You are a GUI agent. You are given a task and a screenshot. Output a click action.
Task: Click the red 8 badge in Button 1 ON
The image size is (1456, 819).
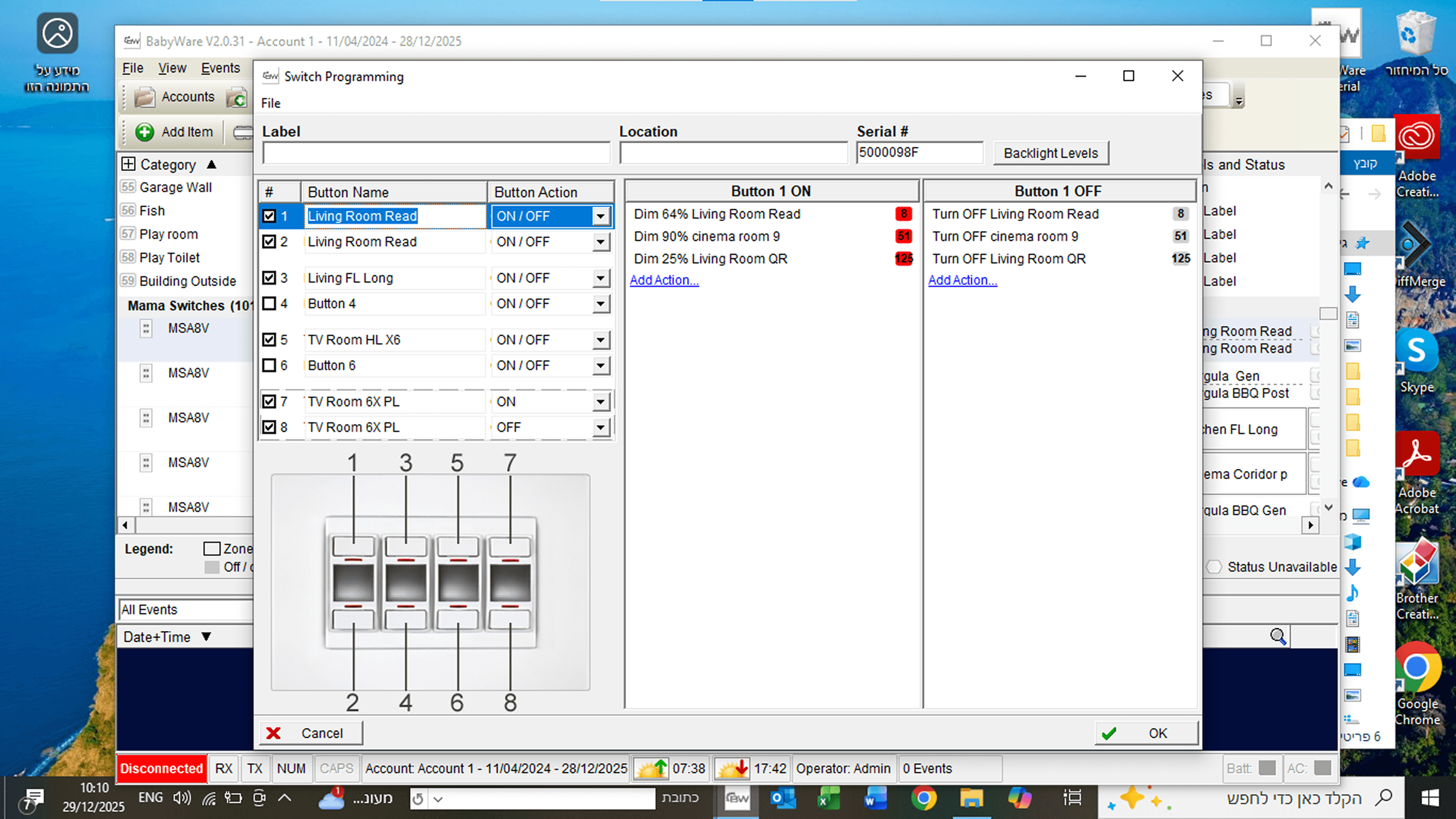tap(903, 214)
